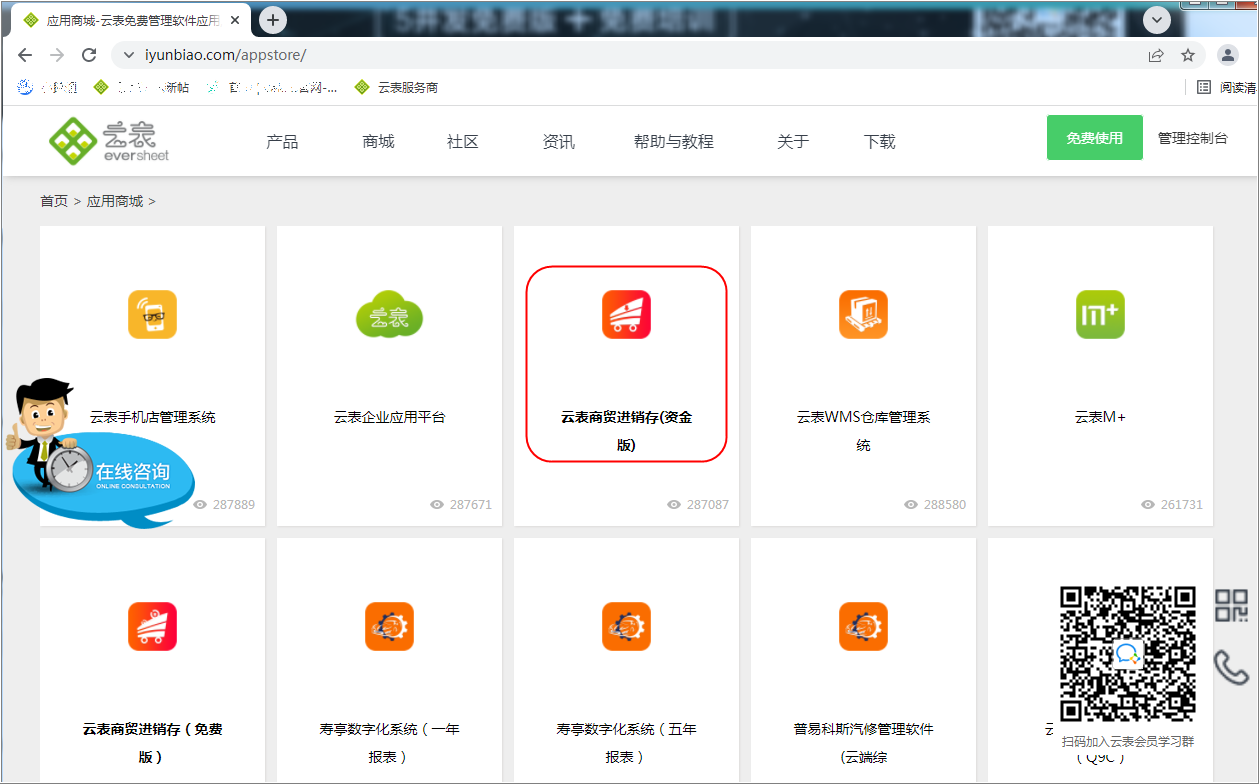
Task: Open the 关于 menu
Action: [x=793, y=142]
